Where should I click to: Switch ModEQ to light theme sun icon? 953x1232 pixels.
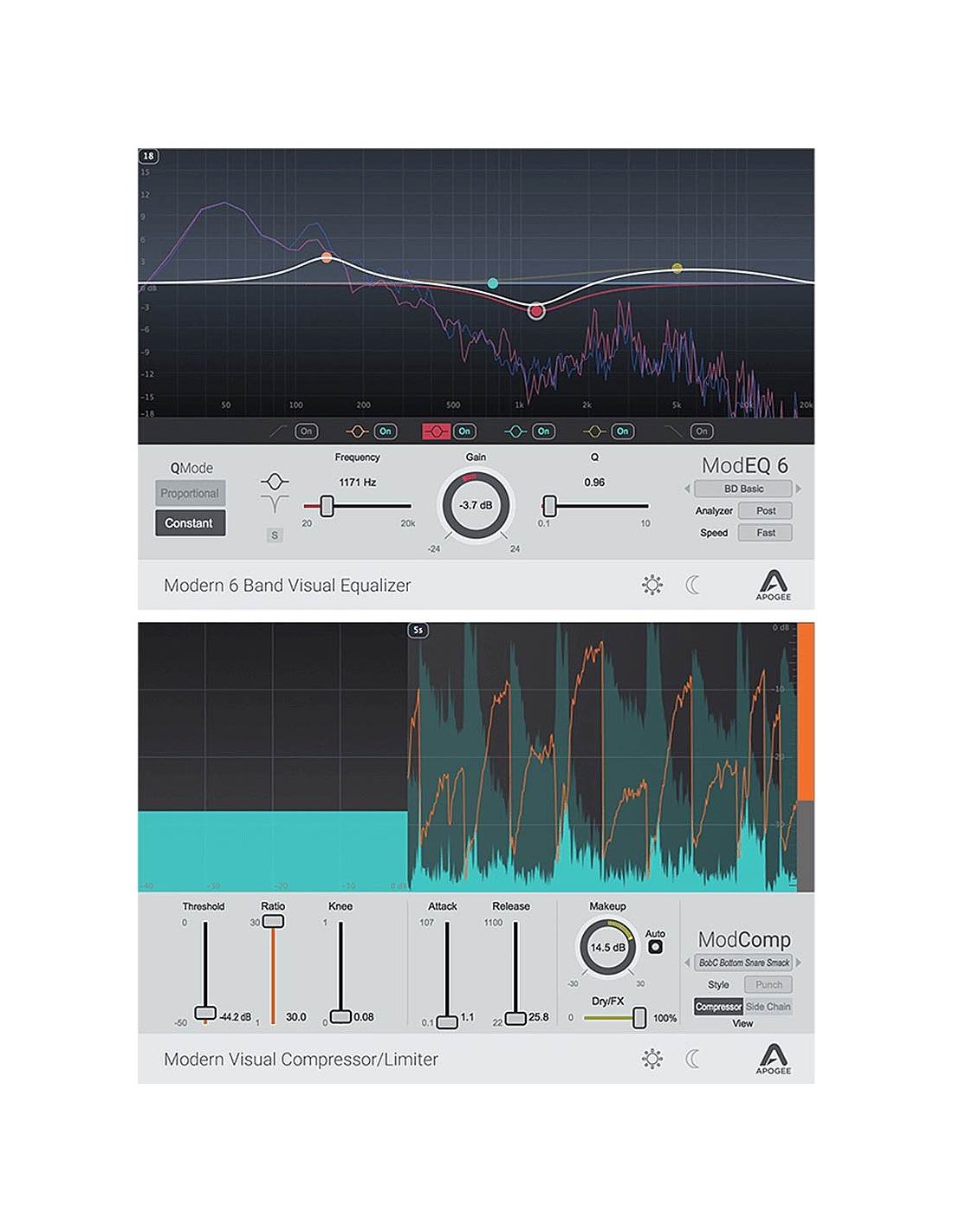click(x=652, y=585)
